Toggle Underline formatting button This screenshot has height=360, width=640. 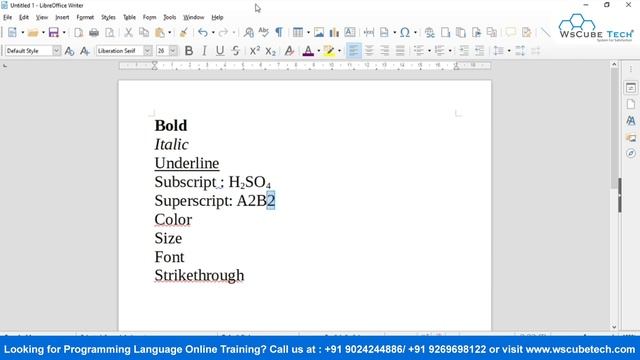pos(220,51)
